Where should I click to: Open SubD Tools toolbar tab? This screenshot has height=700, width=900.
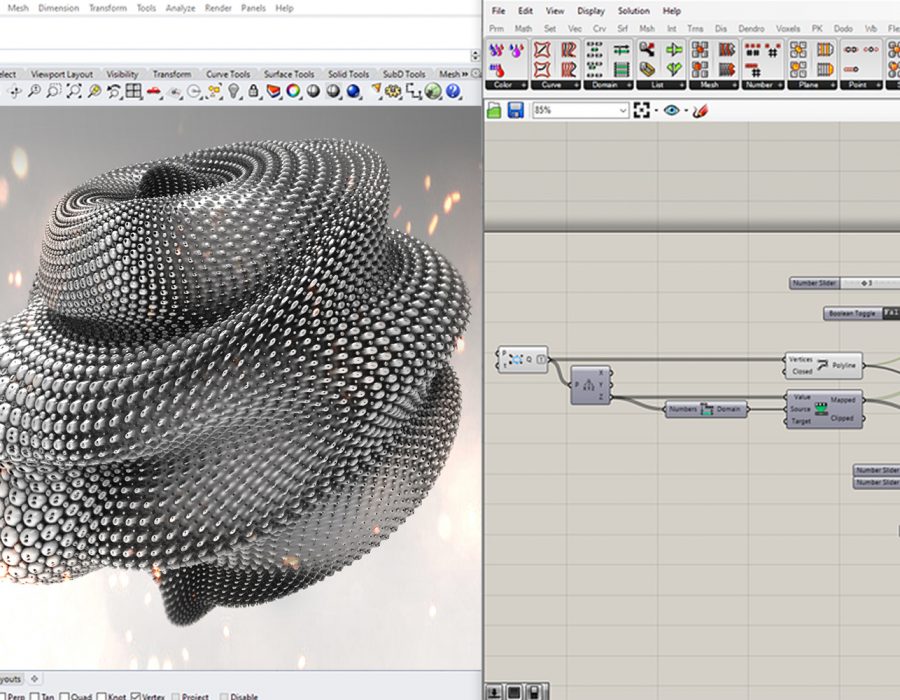(x=404, y=74)
